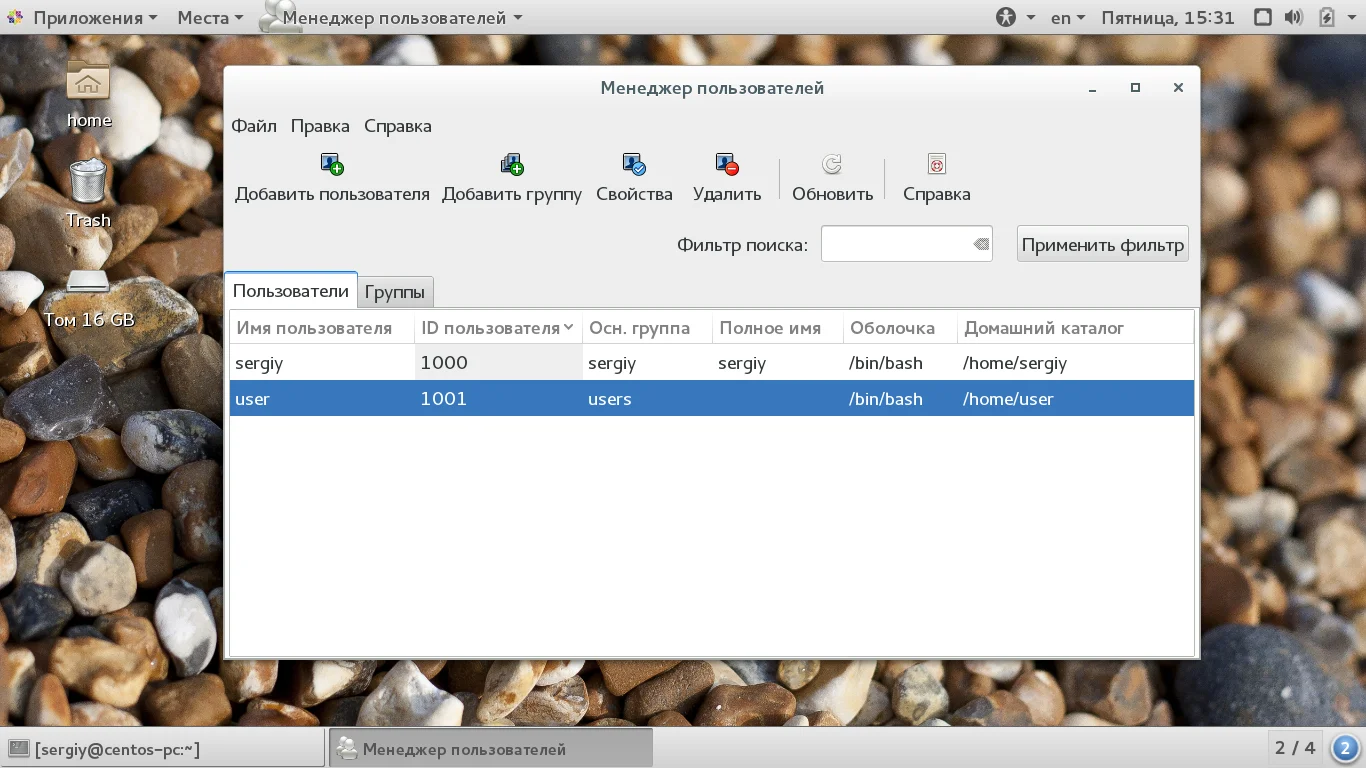Open the Правка menu
Screen dimensions: 1366x768
tap(320, 126)
